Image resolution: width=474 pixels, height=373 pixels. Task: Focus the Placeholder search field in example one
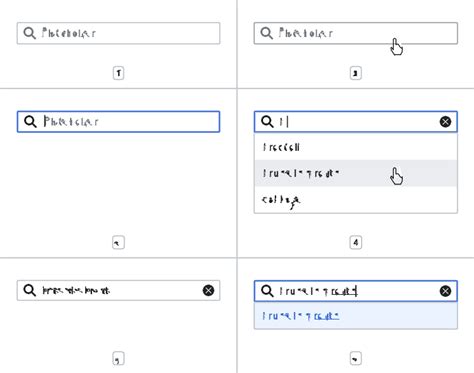tap(118, 33)
